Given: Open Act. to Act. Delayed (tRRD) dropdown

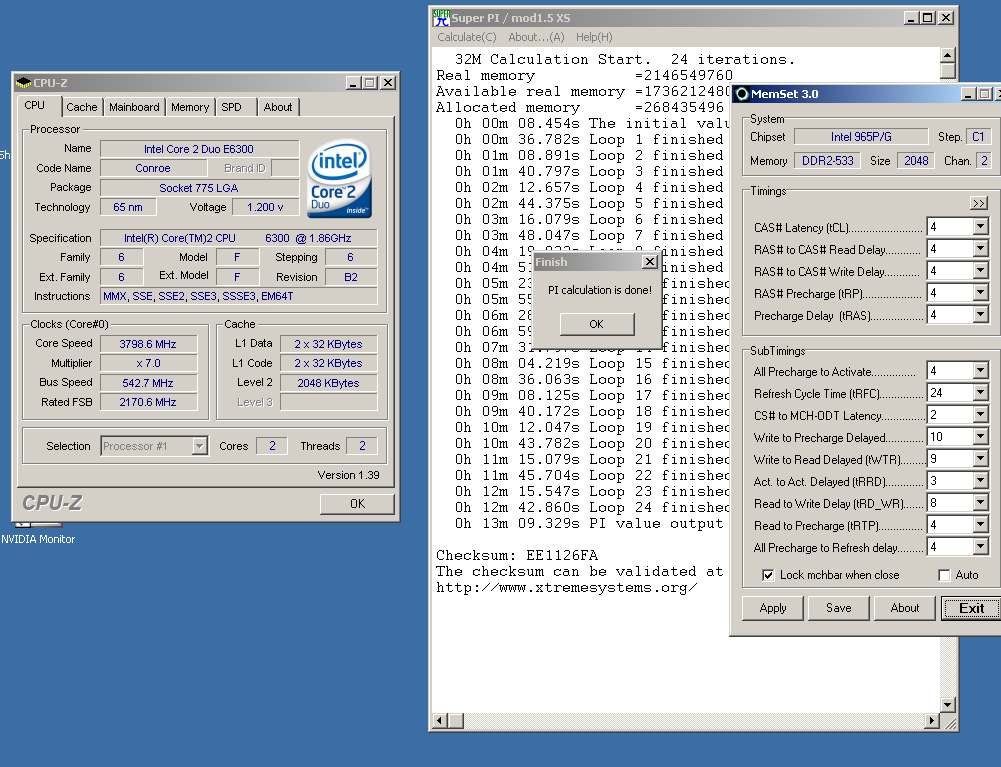Looking at the screenshot, I should pos(981,481).
